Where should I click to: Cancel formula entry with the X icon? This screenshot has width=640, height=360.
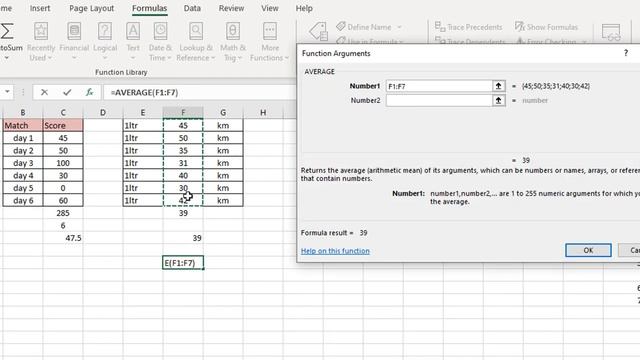click(44, 93)
